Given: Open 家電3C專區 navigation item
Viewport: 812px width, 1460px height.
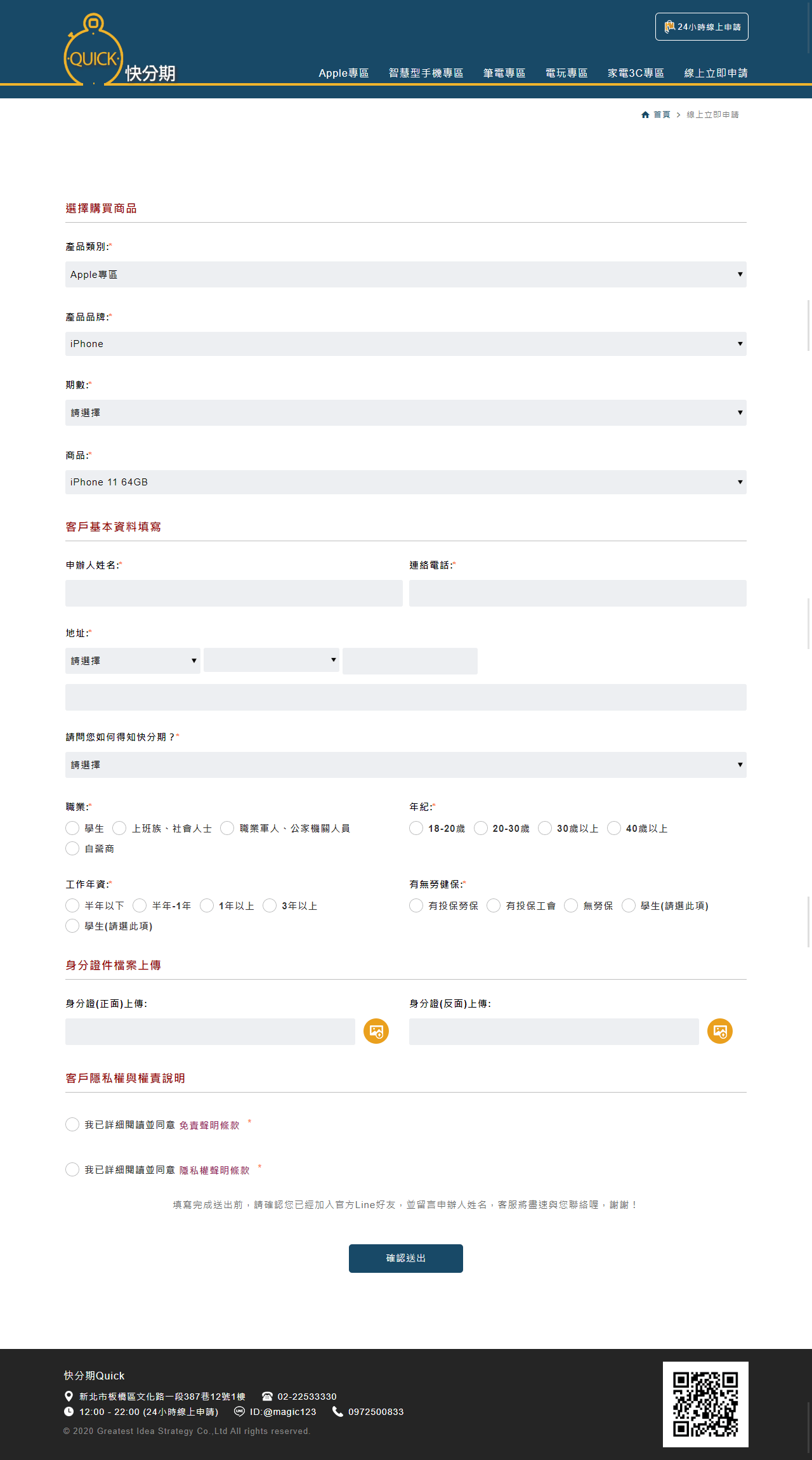Looking at the screenshot, I should pos(636,73).
